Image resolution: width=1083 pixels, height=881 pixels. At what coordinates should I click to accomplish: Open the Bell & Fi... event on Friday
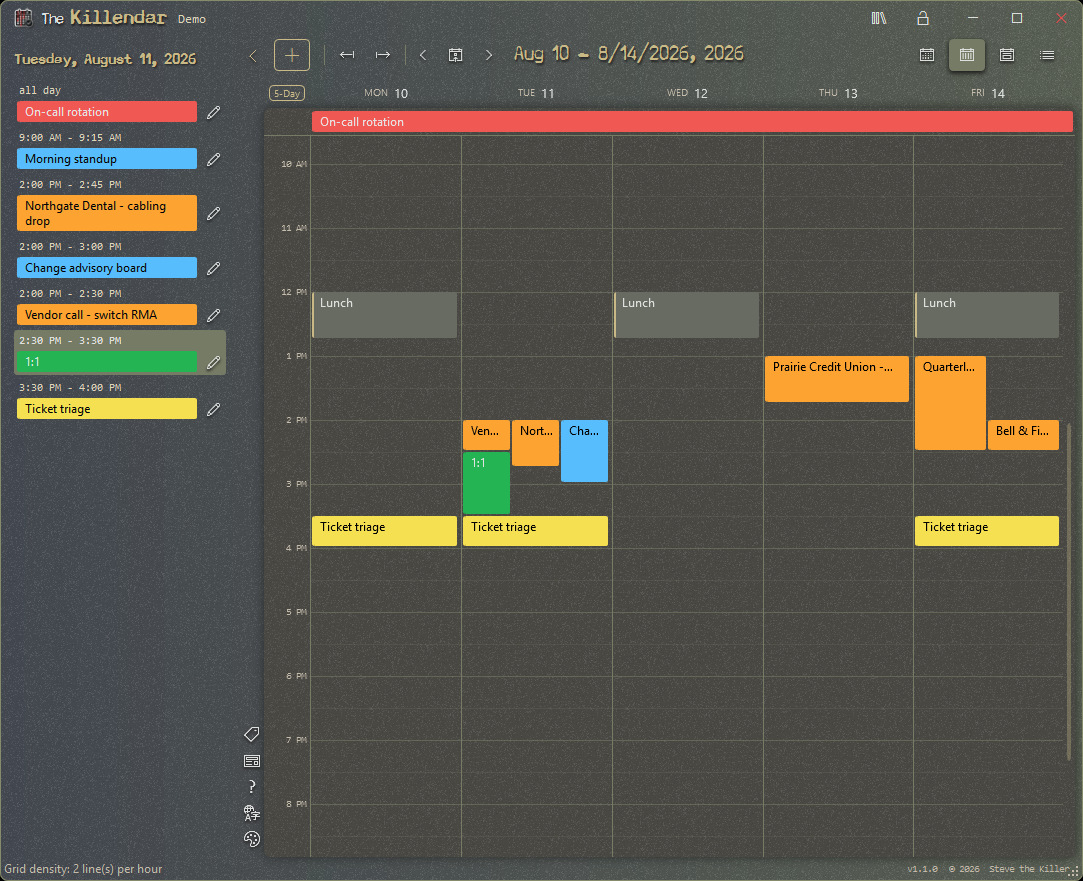tap(1023, 435)
